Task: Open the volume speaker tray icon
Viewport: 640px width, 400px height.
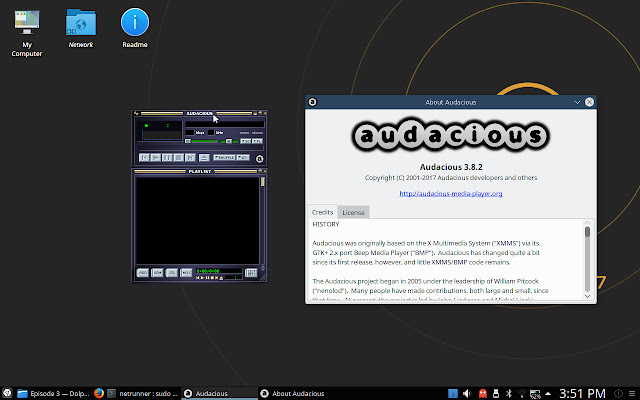Action: (x=467, y=393)
